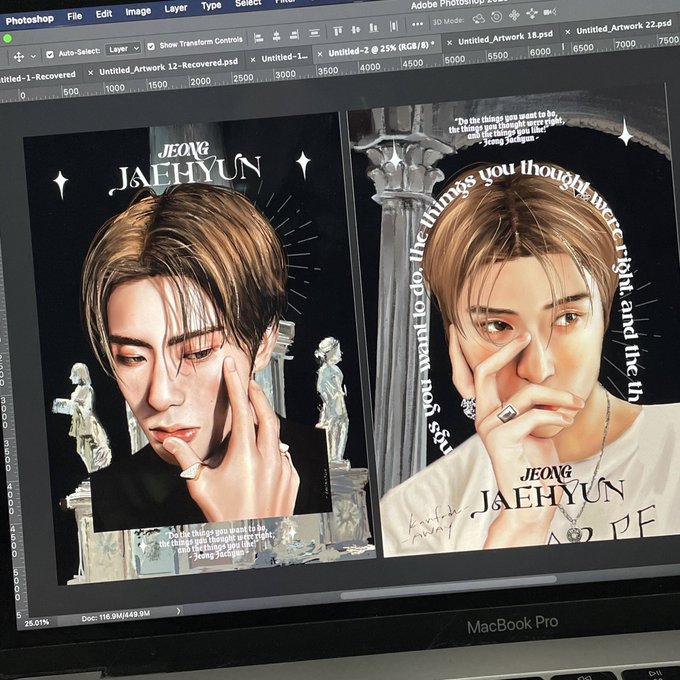Click the left black-shirt portrait artwork
The width and height of the screenshot is (680, 680).
197,347
